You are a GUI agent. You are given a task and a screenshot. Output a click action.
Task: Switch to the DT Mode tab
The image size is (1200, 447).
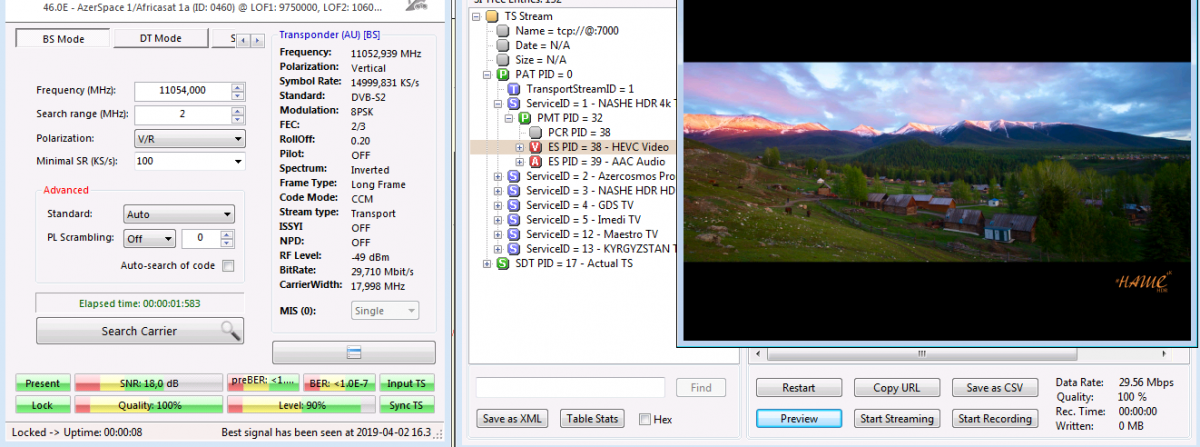pos(160,39)
